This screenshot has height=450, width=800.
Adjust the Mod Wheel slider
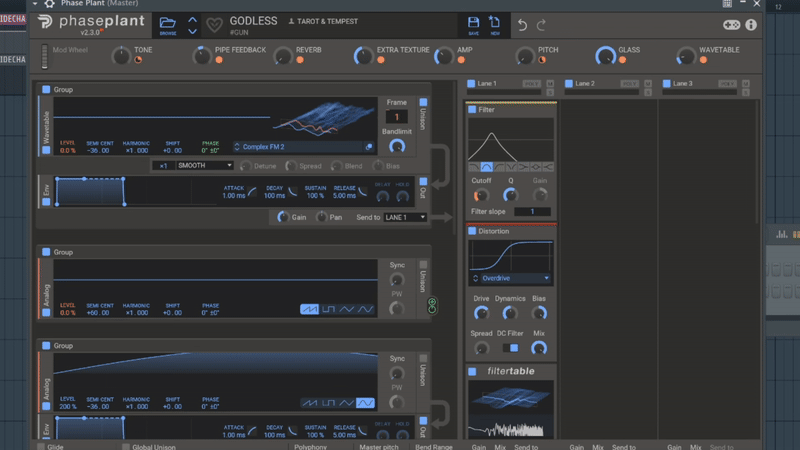(x=44, y=56)
